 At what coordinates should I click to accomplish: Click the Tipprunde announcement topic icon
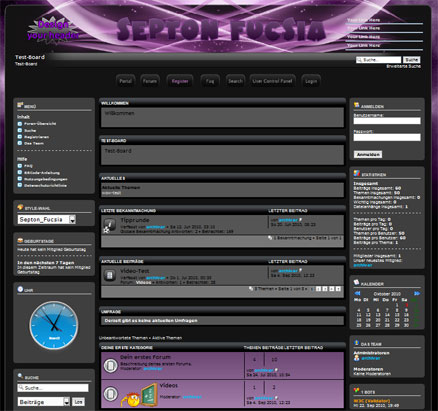coord(109,224)
